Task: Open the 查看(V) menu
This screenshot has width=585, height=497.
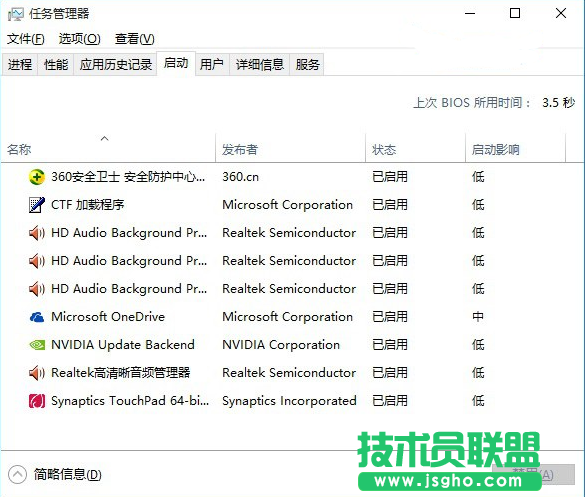Action: coord(134,39)
